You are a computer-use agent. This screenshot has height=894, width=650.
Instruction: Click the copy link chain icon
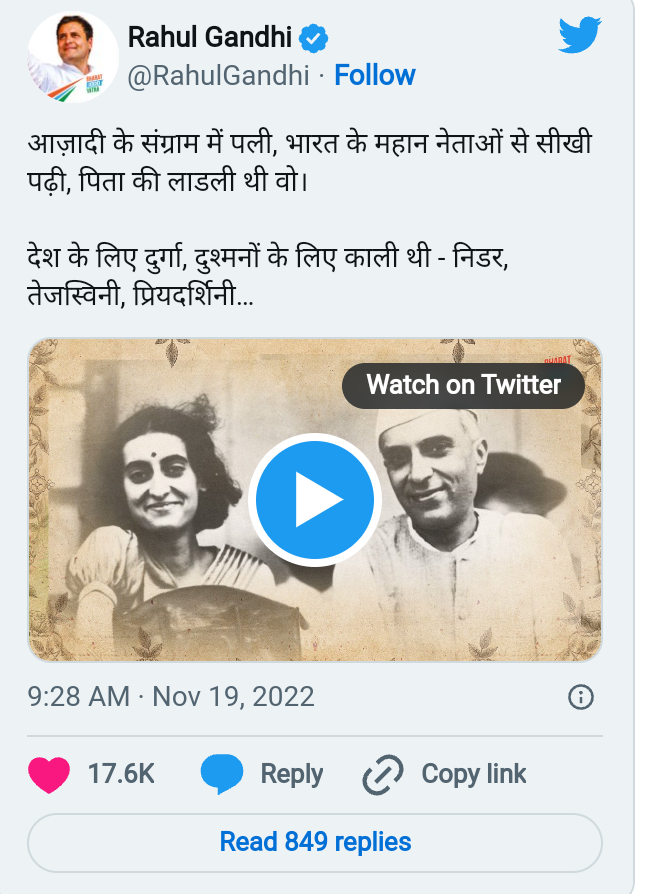pyautogui.click(x=381, y=774)
